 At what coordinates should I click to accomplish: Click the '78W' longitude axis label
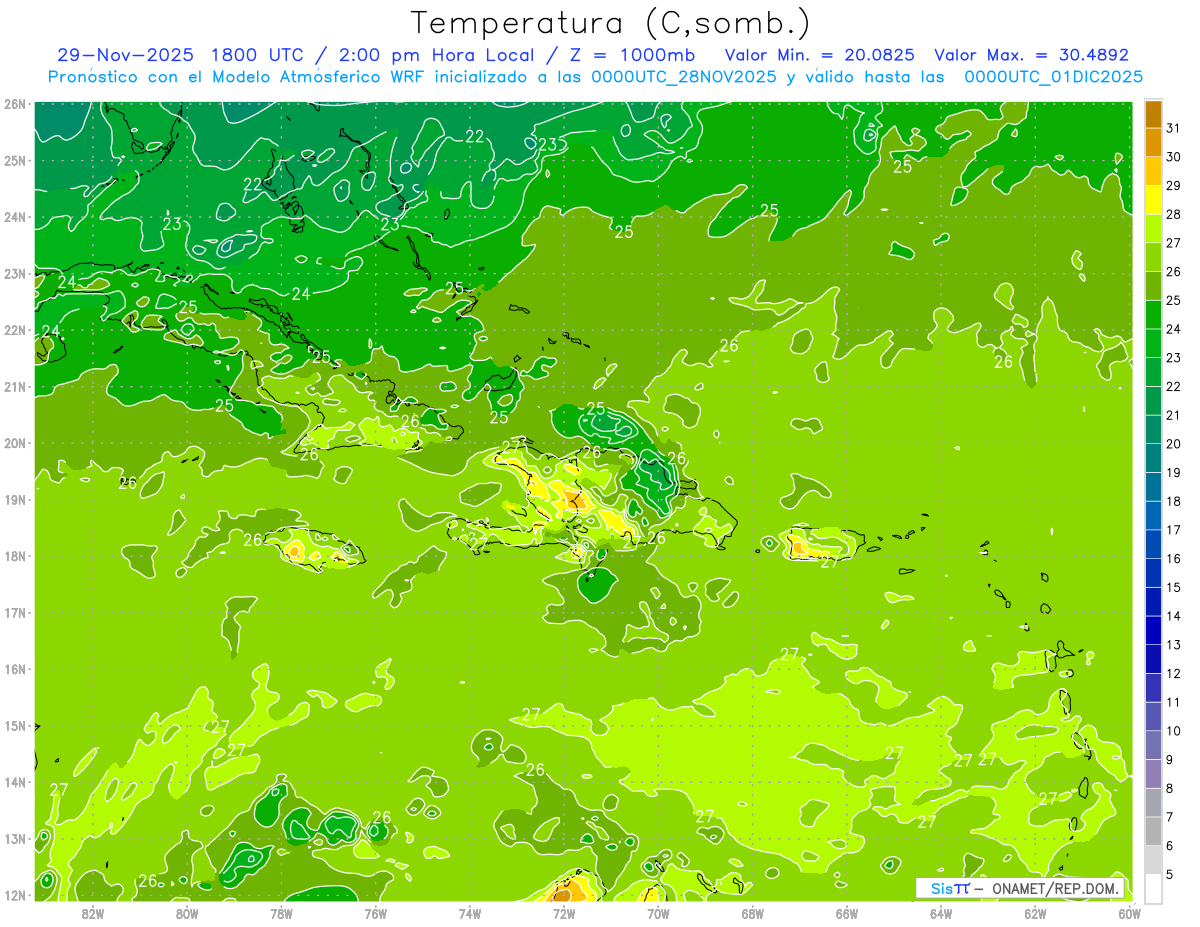pyautogui.click(x=281, y=913)
